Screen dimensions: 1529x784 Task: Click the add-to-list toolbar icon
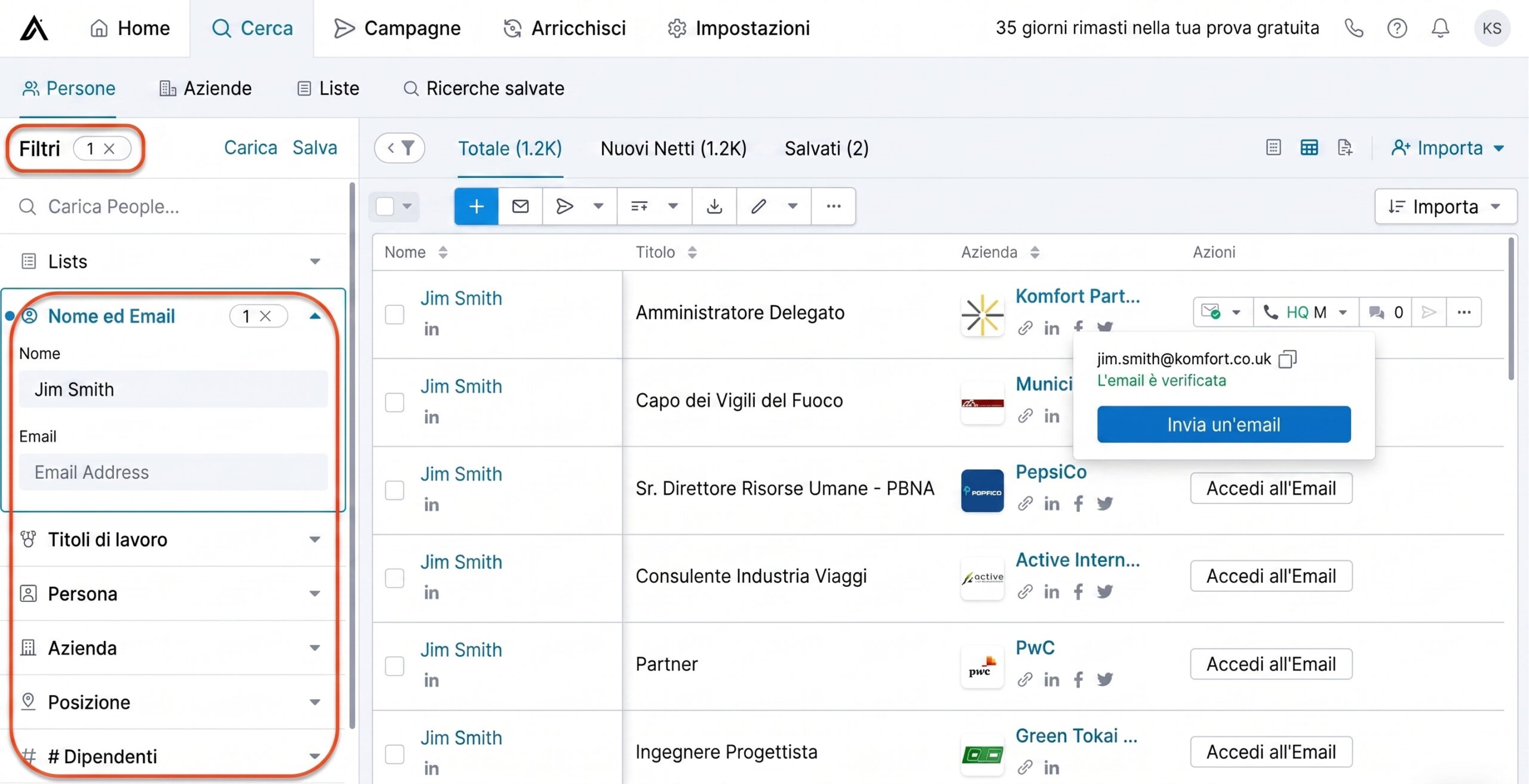(639, 207)
